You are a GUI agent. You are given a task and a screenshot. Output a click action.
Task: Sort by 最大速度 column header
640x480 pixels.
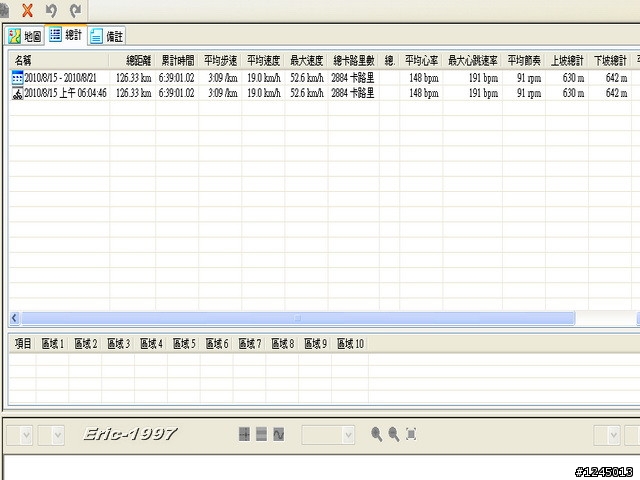tap(306, 61)
